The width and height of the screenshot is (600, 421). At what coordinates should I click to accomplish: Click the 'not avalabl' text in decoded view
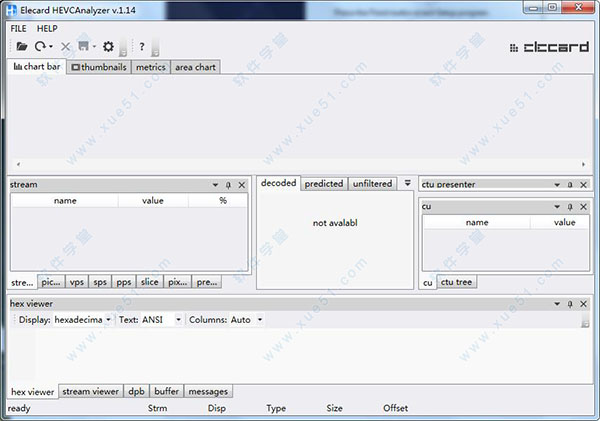point(335,223)
